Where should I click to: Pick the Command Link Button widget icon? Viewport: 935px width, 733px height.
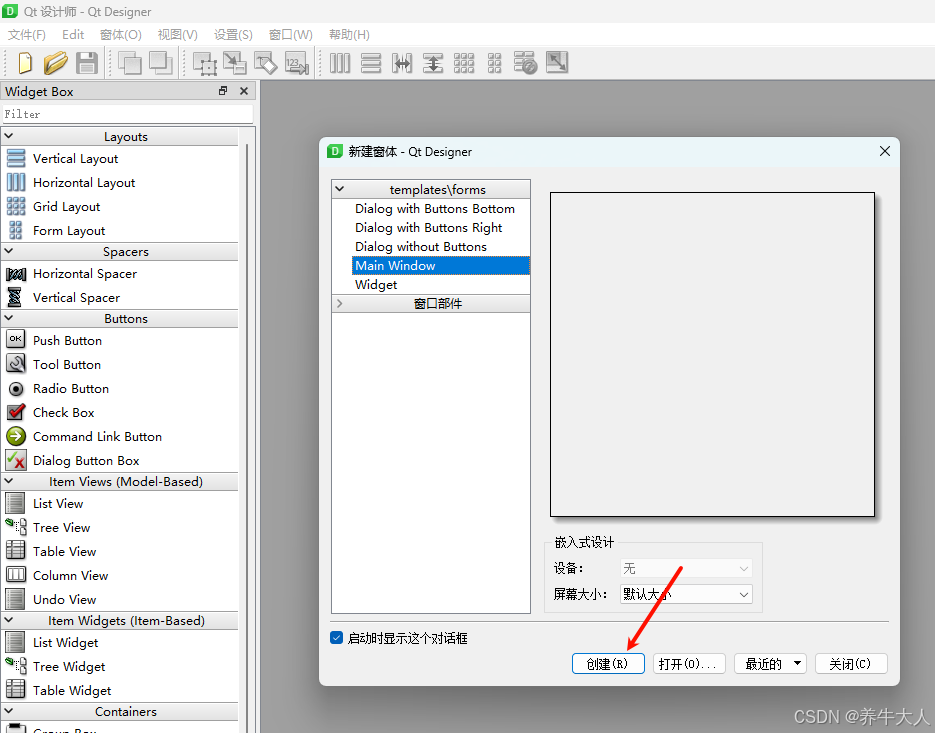tap(16, 436)
